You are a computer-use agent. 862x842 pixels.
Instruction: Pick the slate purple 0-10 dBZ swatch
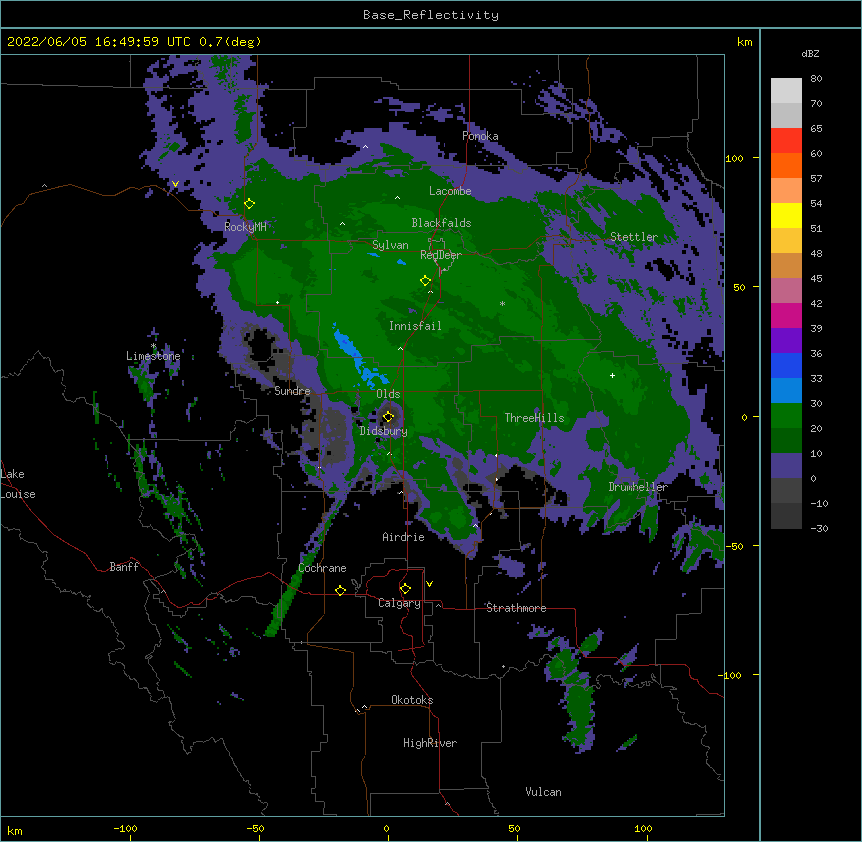786,466
